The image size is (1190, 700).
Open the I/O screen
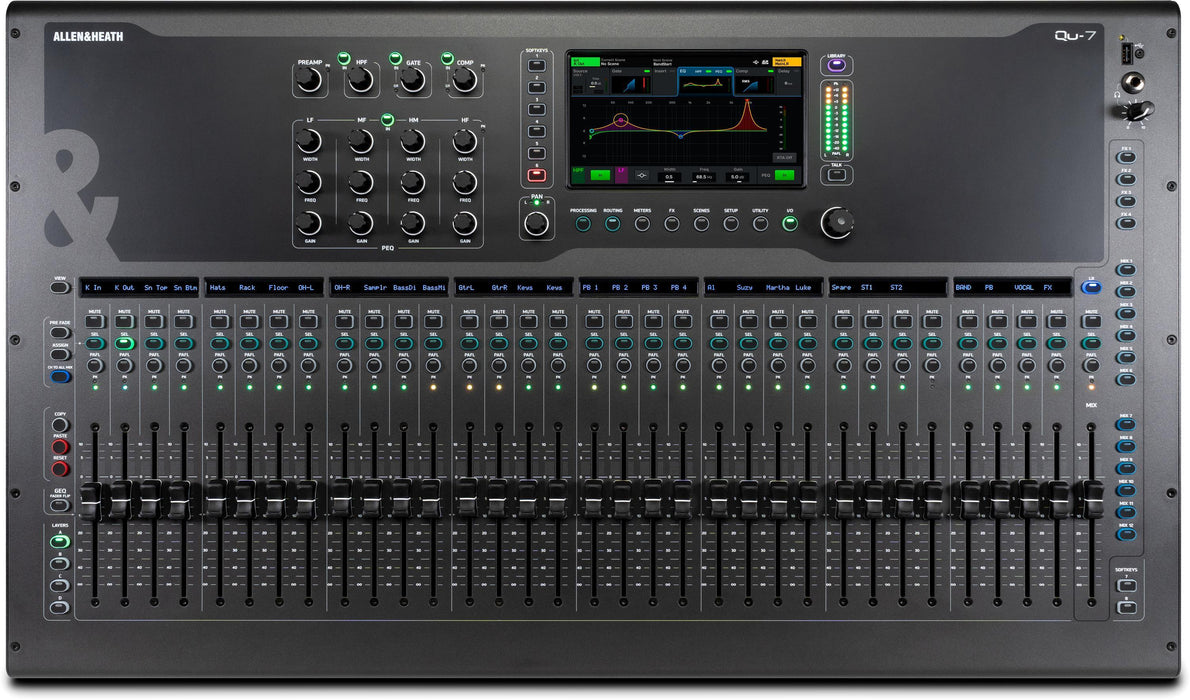[x=790, y=222]
